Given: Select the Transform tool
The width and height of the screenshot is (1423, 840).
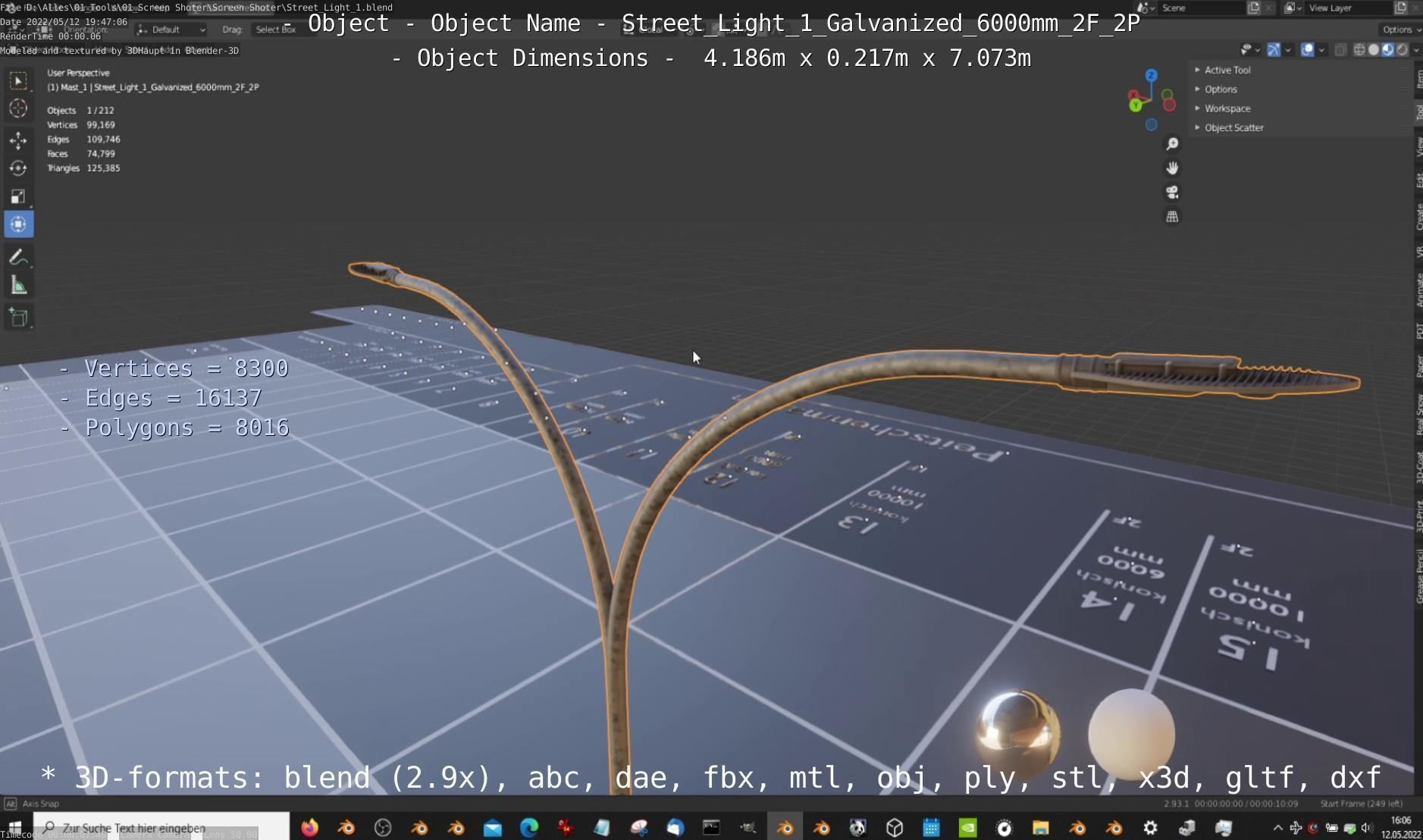Looking at the screenshot, I should tap(18, 224).
